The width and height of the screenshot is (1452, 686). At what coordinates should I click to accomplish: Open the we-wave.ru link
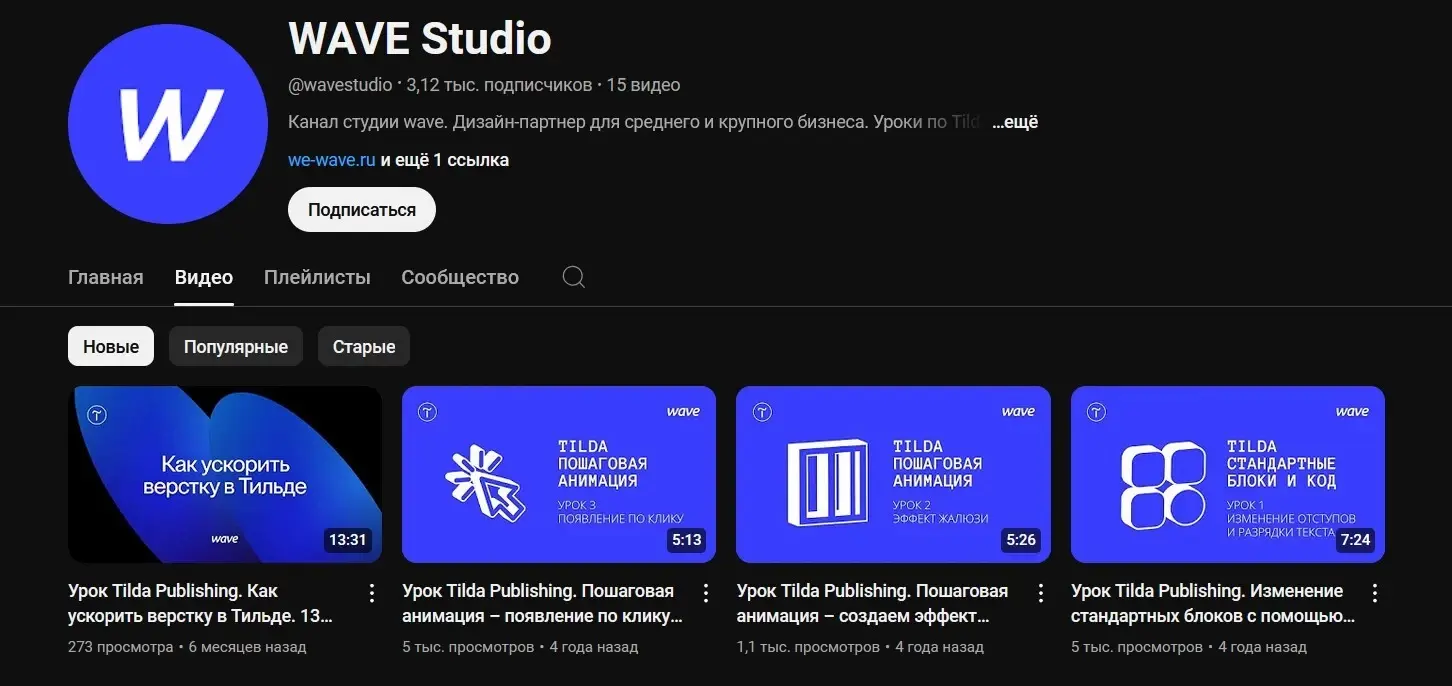pyautogui.click(x=330, y=159)
